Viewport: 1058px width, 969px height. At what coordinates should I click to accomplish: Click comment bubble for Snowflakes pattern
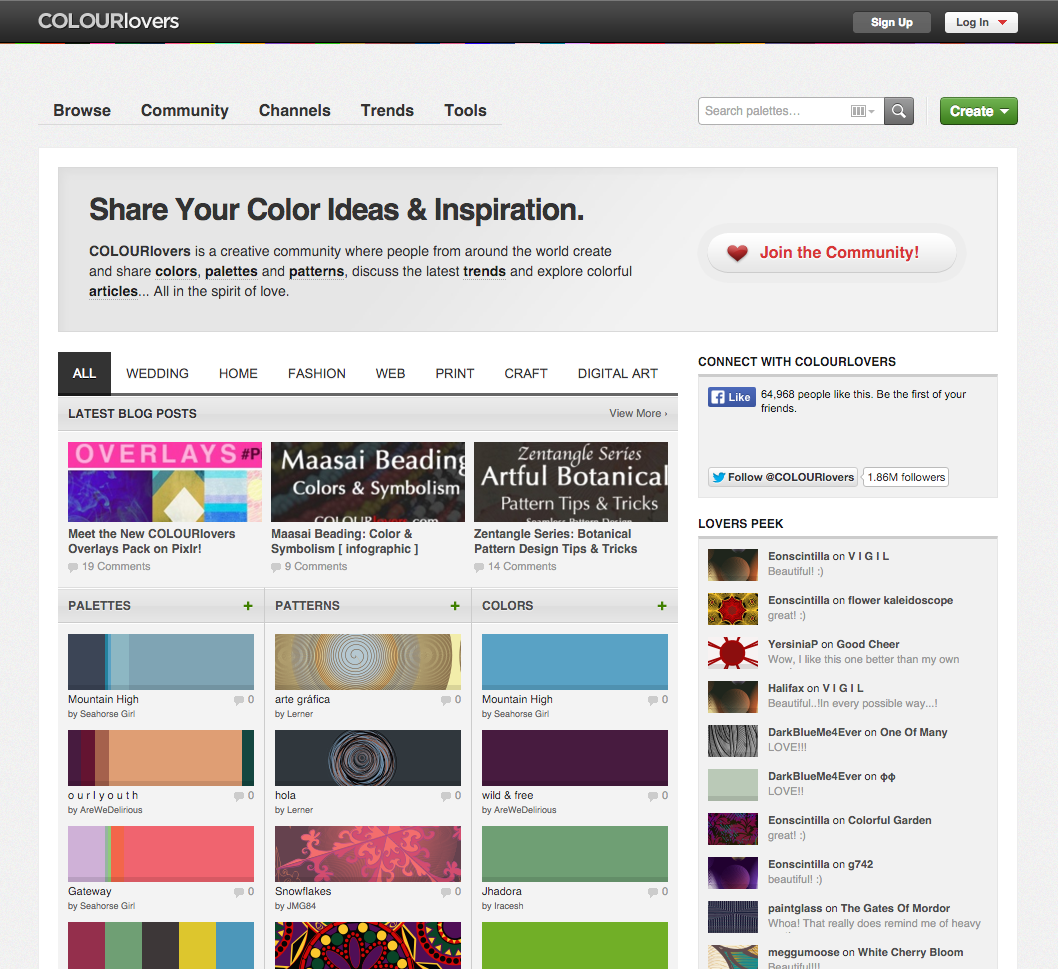(446, 892)
